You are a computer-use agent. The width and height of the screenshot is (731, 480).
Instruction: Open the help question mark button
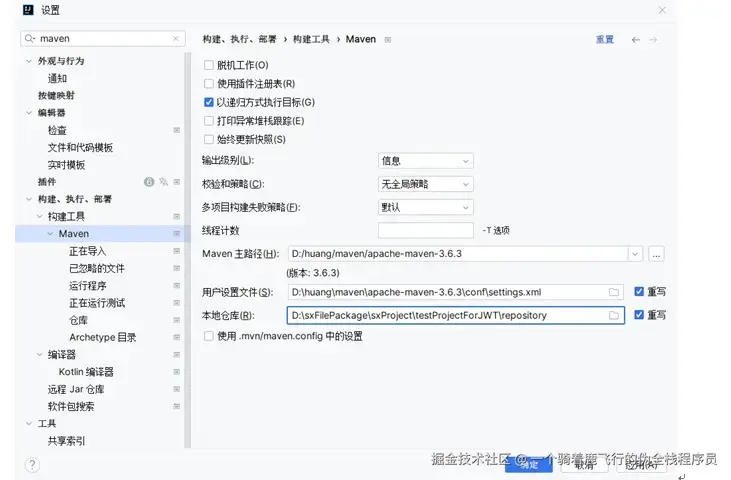32,465
